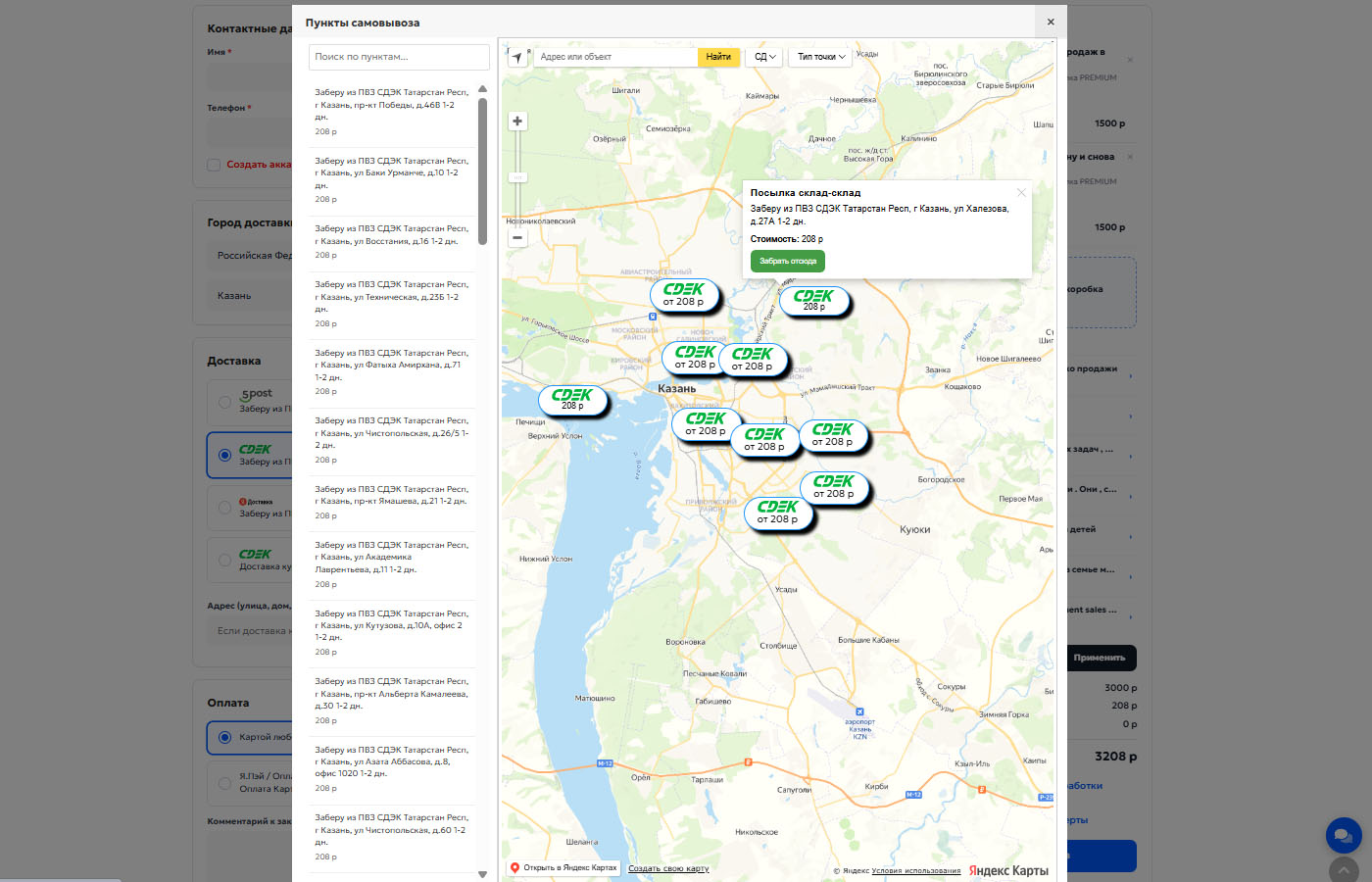Select the CDEK marker just below the Казань label
The image size is (1372, 882).
[x=706, y=423]
